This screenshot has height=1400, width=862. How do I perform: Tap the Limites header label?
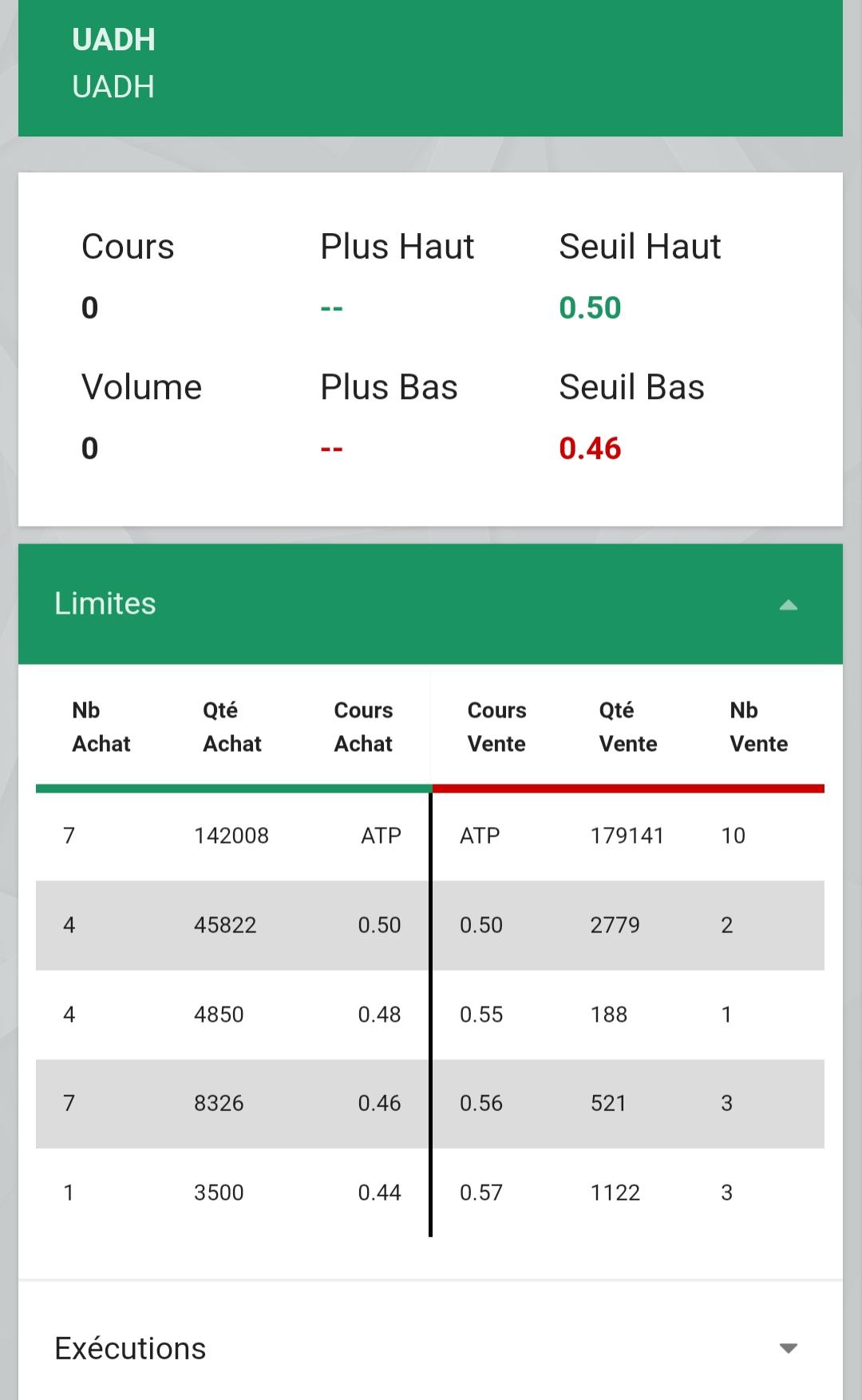coord(105,603)
